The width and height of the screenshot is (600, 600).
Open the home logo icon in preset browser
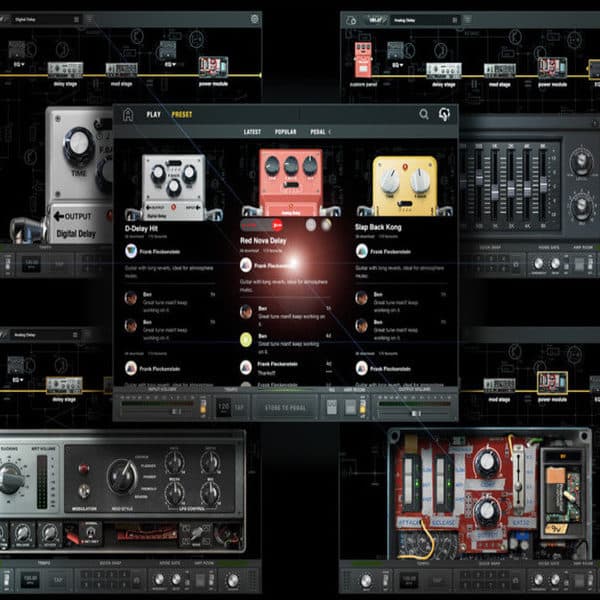(x=128, y=114)
